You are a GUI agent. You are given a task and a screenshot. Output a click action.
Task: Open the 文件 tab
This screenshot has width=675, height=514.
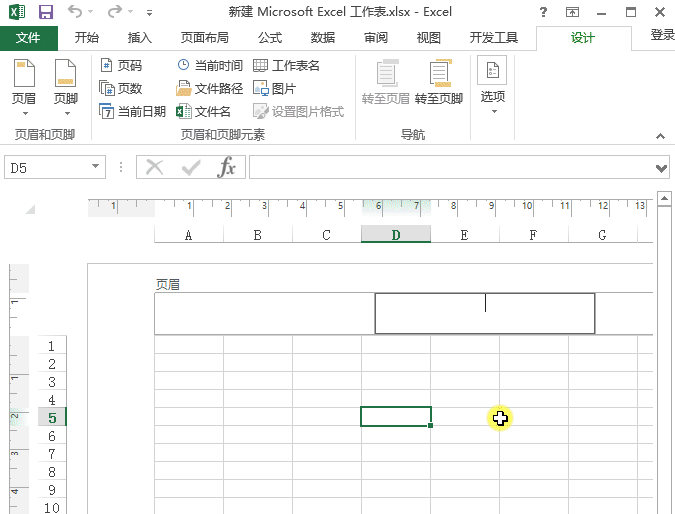28,38
